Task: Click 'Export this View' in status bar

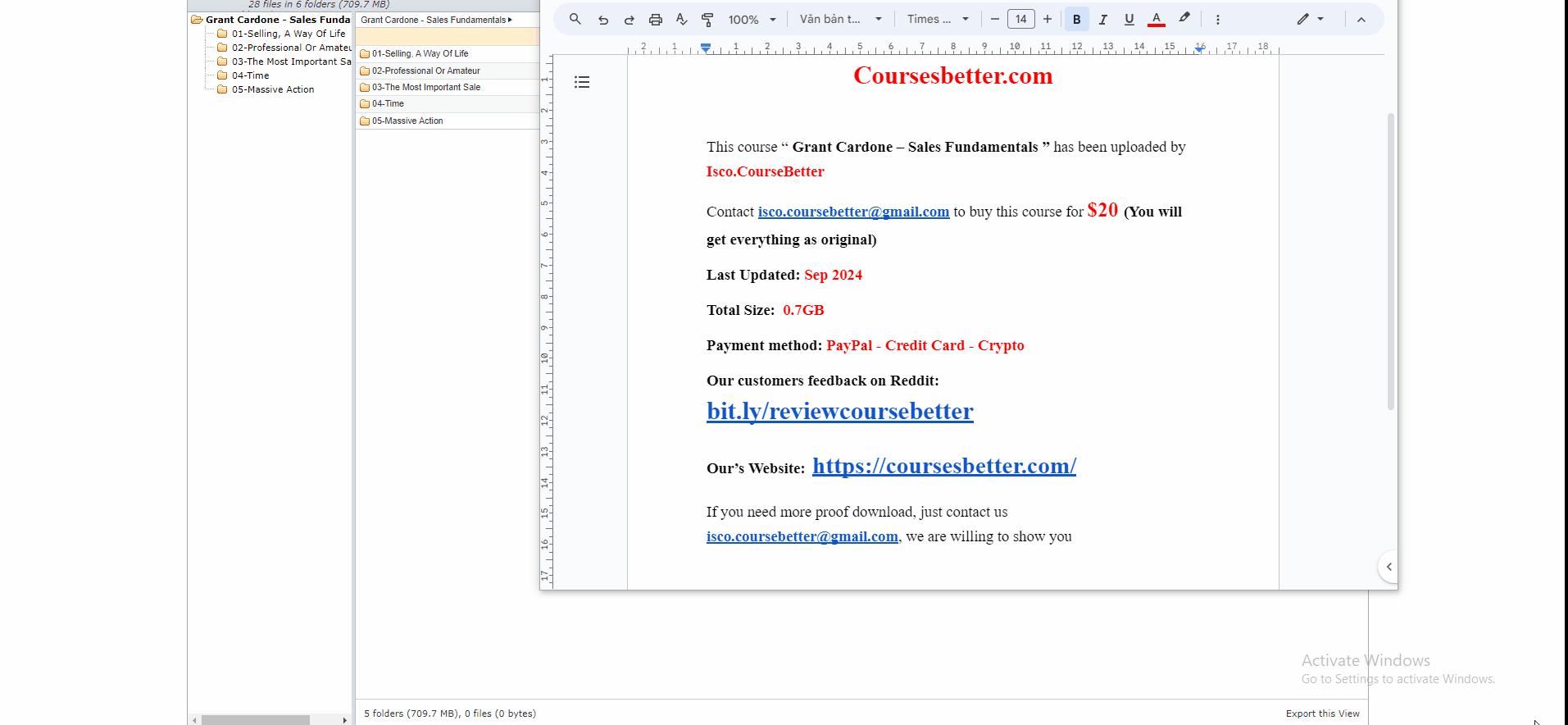Action: [x=1322, y=714]
